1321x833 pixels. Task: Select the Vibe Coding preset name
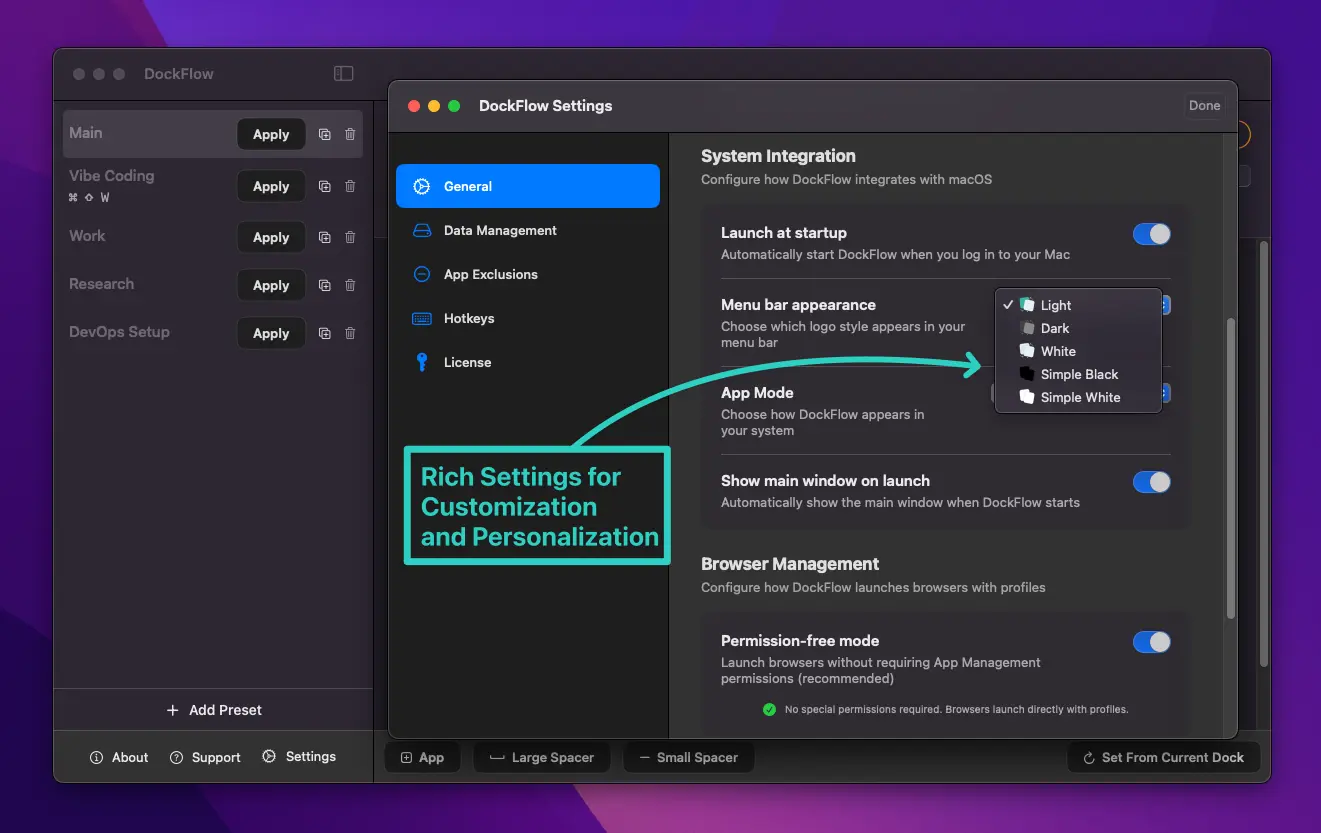112,175
